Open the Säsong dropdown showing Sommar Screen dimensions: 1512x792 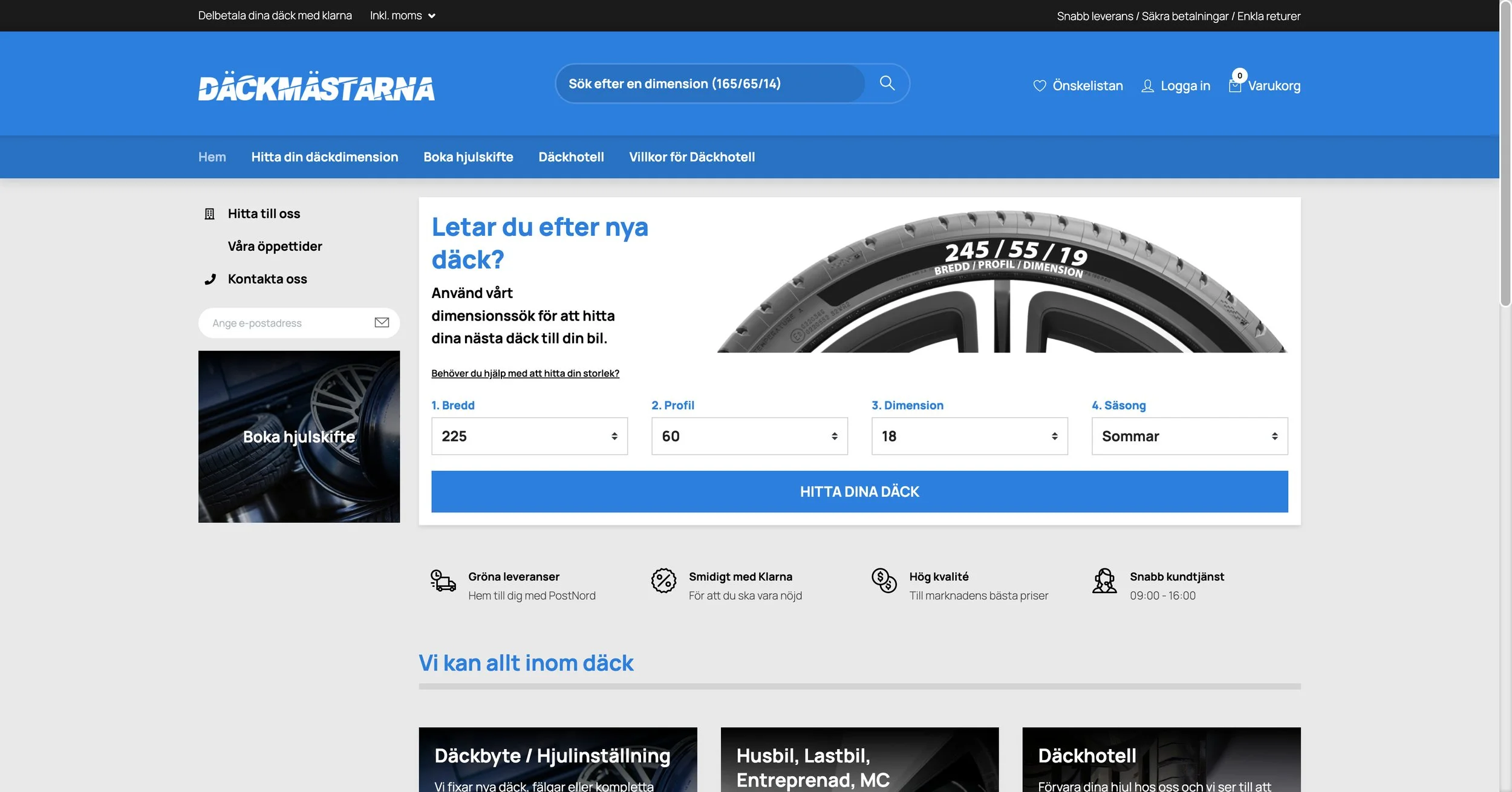click(x=1189, y=436)
